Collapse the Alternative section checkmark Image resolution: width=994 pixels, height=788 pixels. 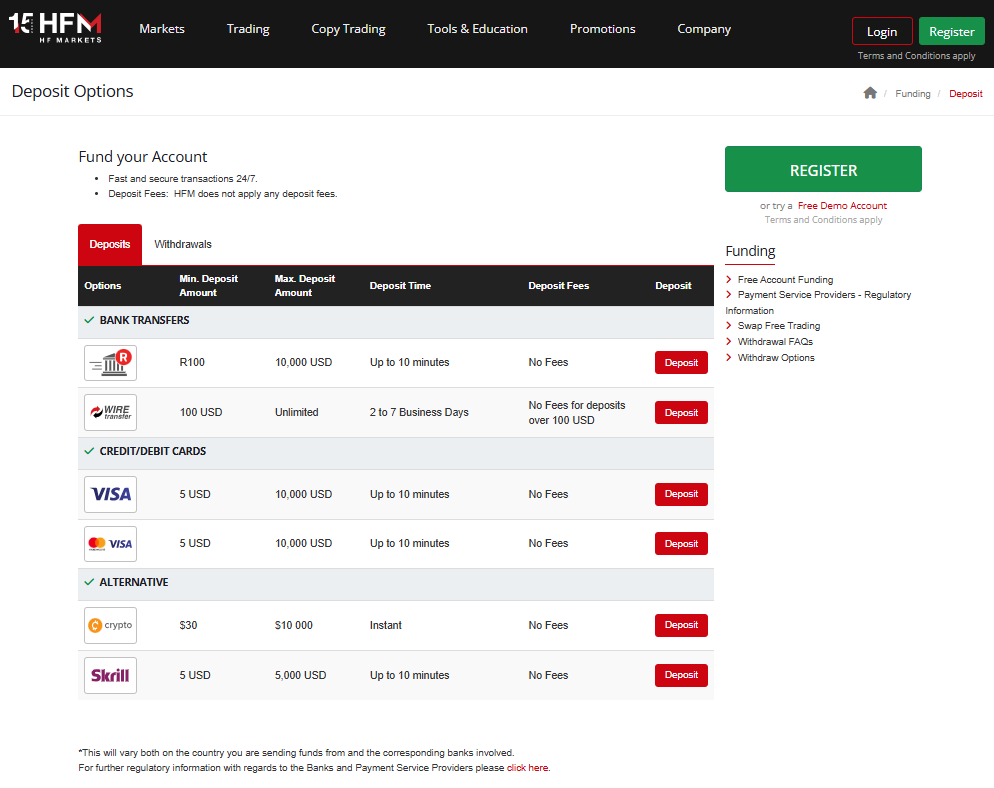pyautogui.click(x=89, y=582)
